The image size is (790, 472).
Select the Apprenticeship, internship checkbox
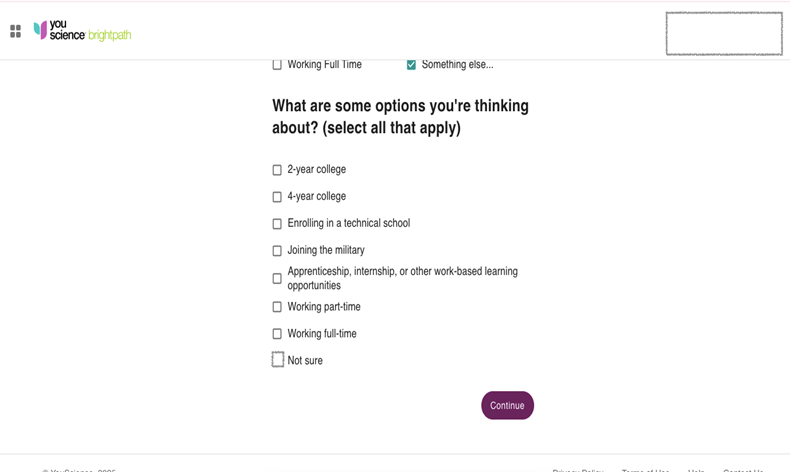277,279
